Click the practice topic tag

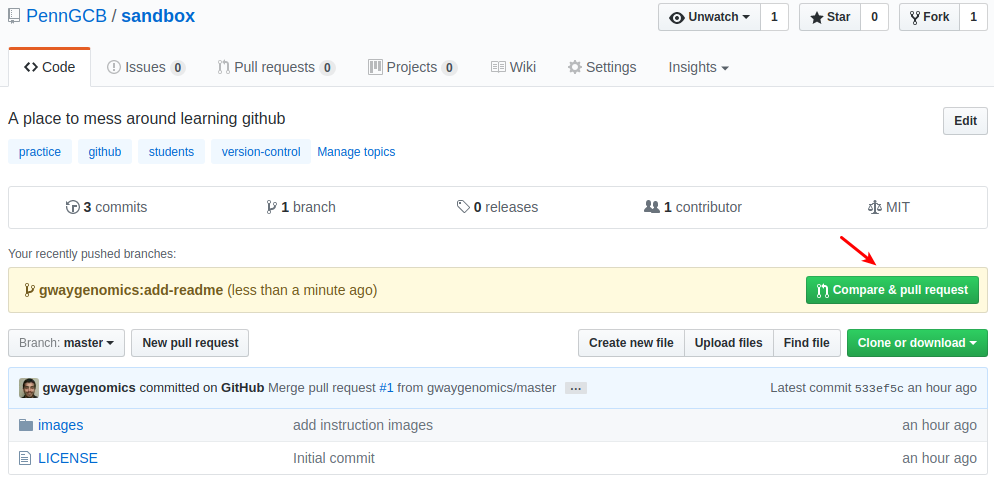click(40, 152)
